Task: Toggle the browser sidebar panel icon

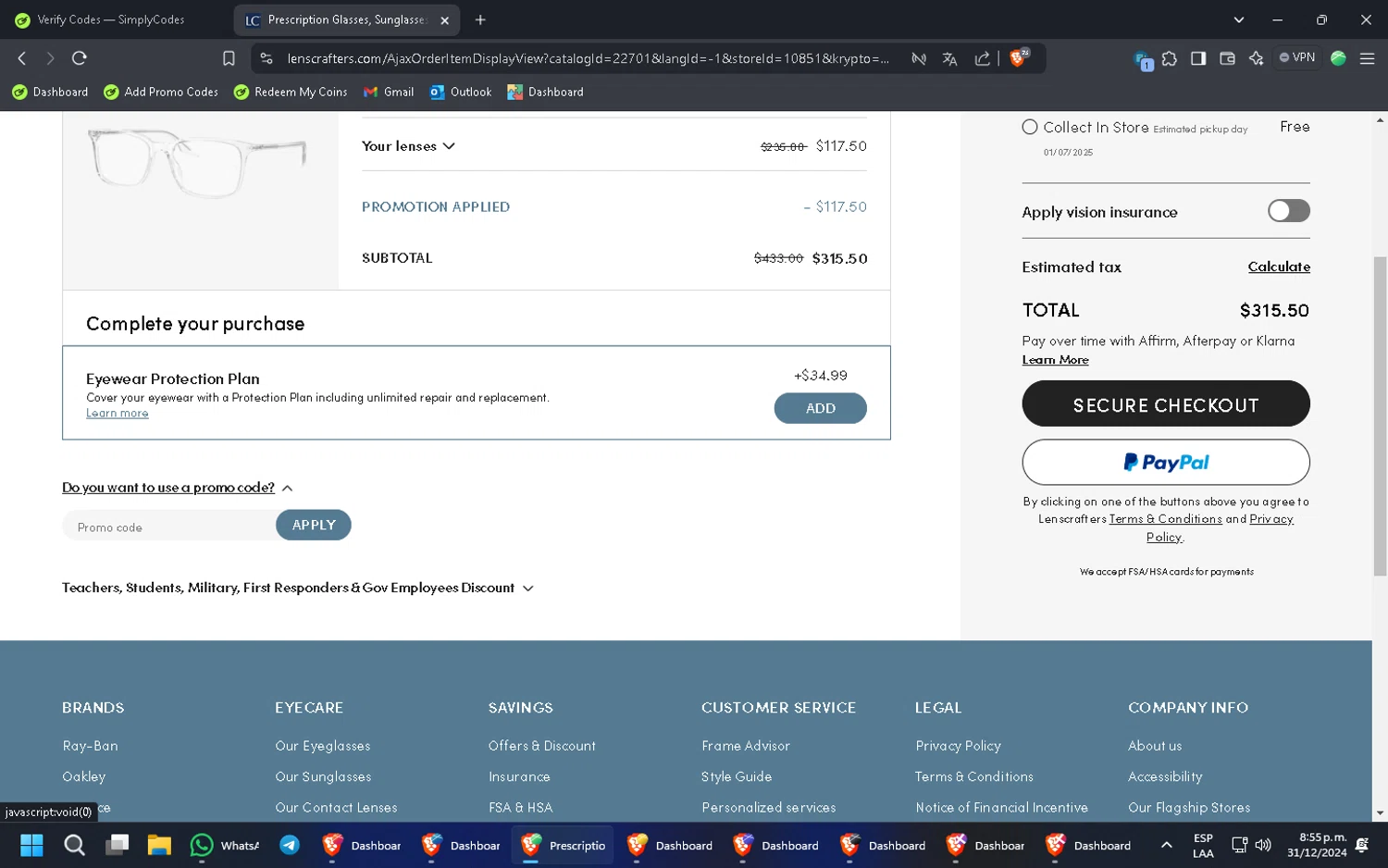Action: click(1198, 58)
